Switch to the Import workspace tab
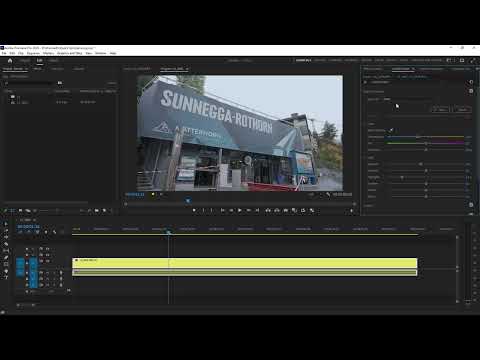Image resolution: width=480 pixels, height=360 pixels. [x=25, y=60]
